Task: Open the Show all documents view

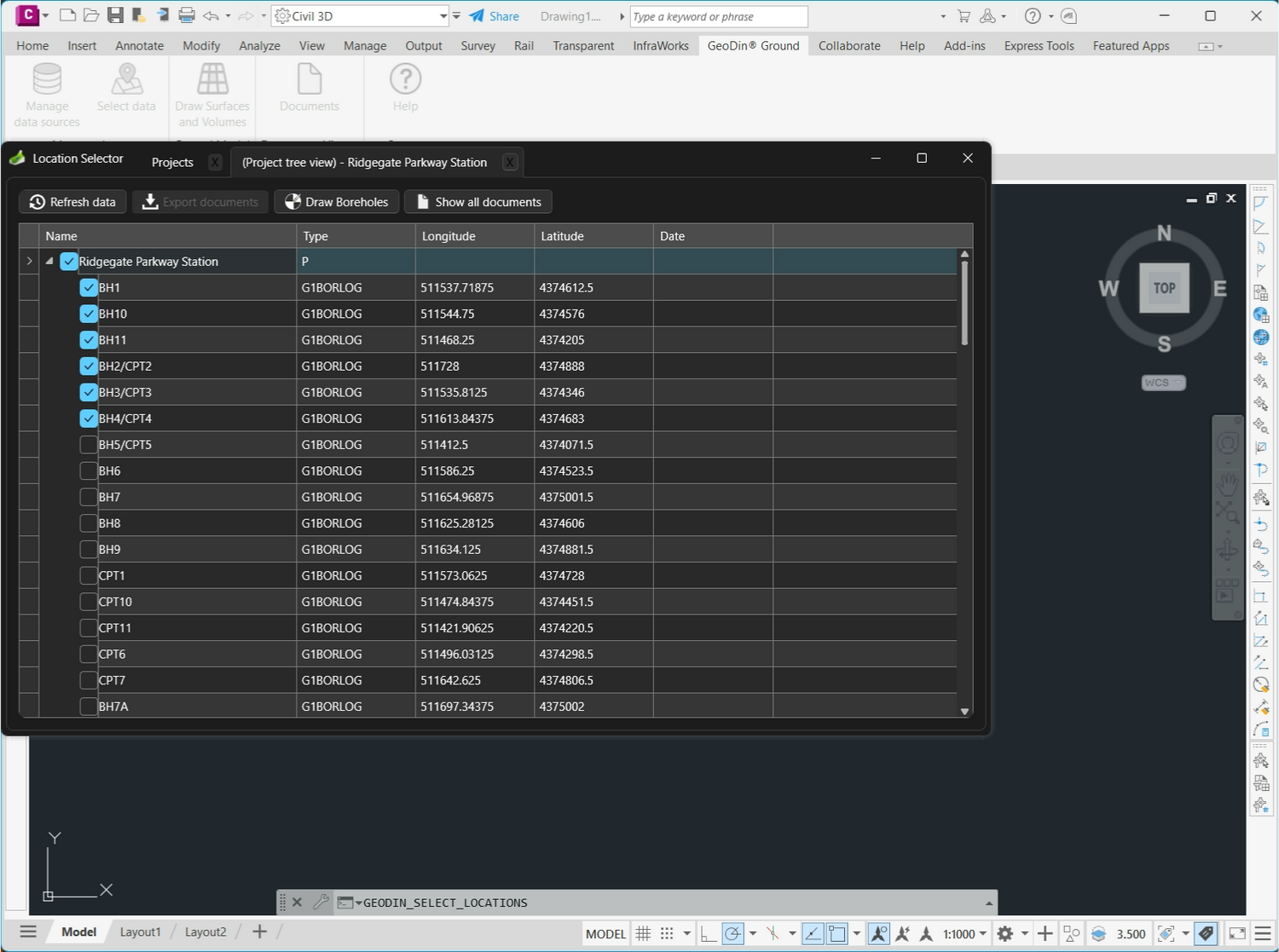Action: 477,202
